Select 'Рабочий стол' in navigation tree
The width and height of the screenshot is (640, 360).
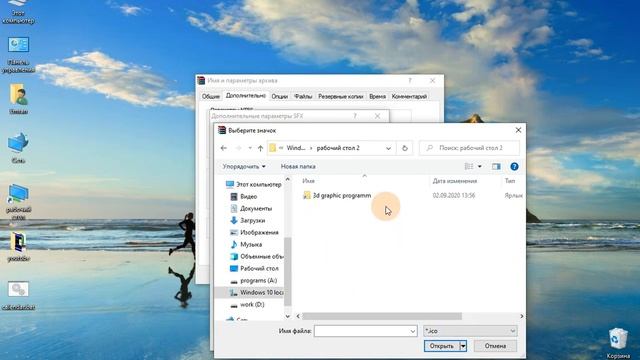click(254, 269)
